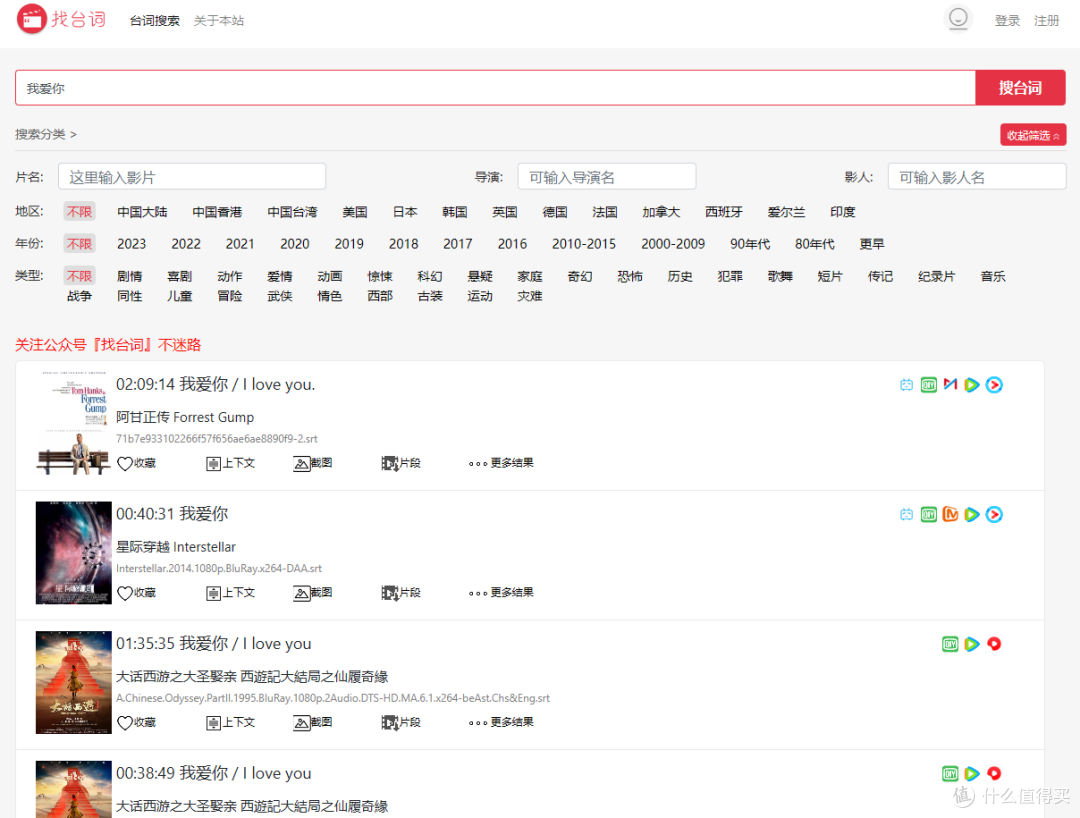Filter region by 日本
The width and height of the screenshot is (1080, 818).
click(x=405, y=212)
